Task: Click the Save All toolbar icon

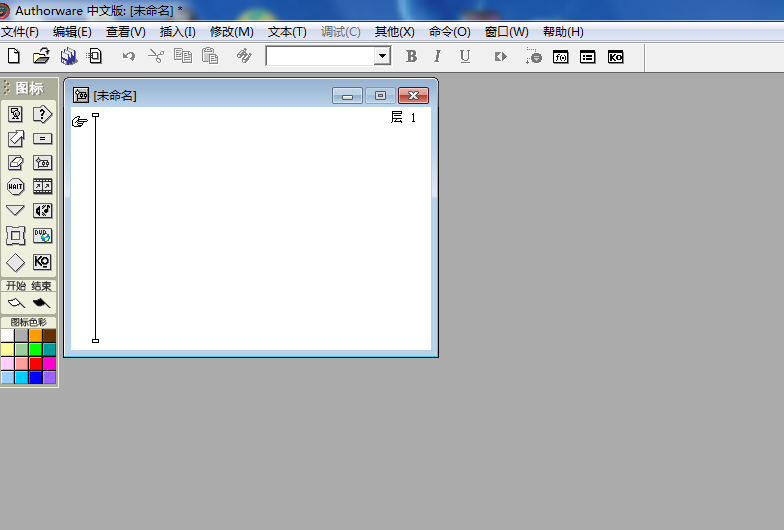Action: pos(68,56)
